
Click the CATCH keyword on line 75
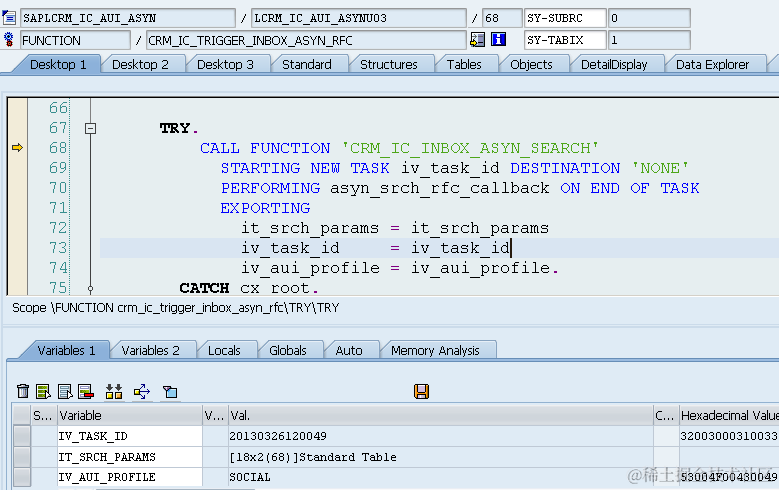(x=204, y=288)
